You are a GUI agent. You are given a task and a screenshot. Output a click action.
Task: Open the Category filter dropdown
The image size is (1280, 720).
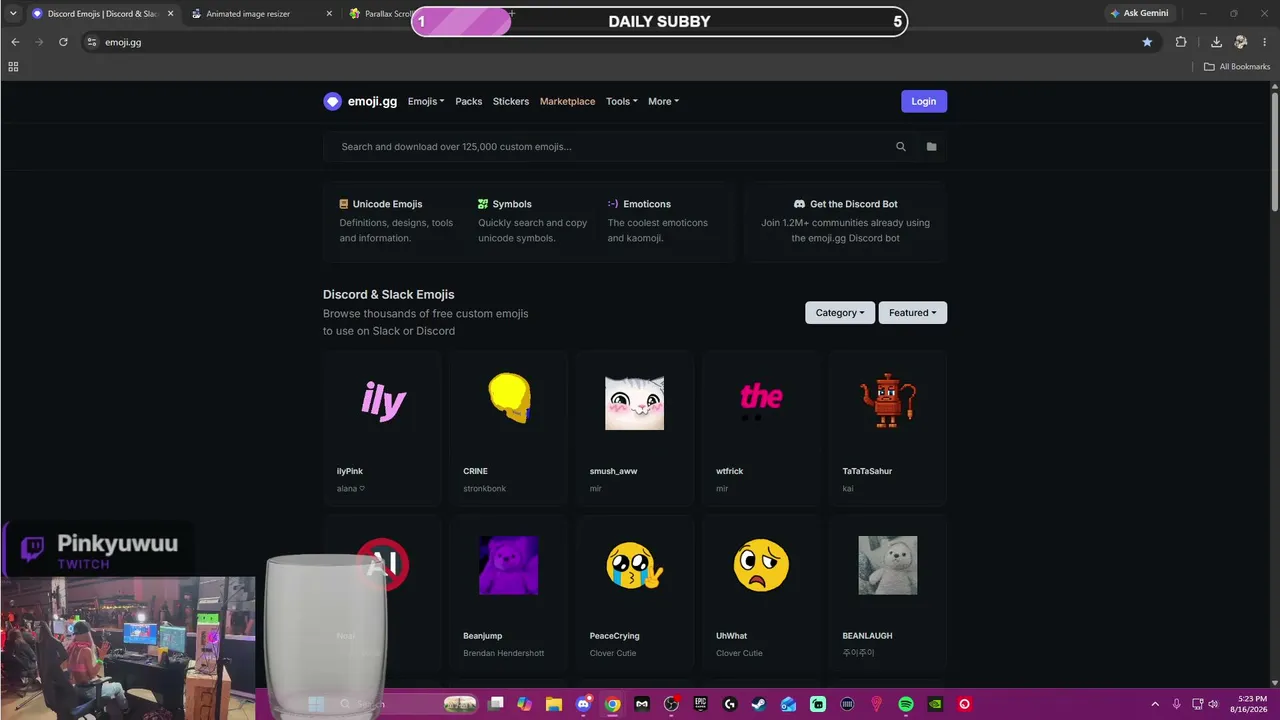[x=840, y=313]
